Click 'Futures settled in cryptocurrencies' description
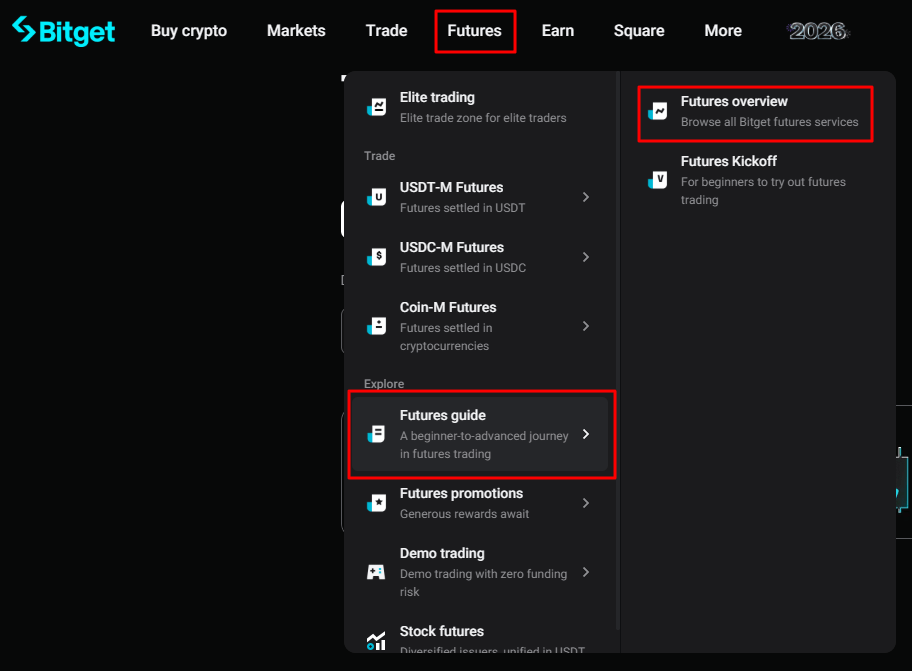912x671 pixels. [446, 337]
